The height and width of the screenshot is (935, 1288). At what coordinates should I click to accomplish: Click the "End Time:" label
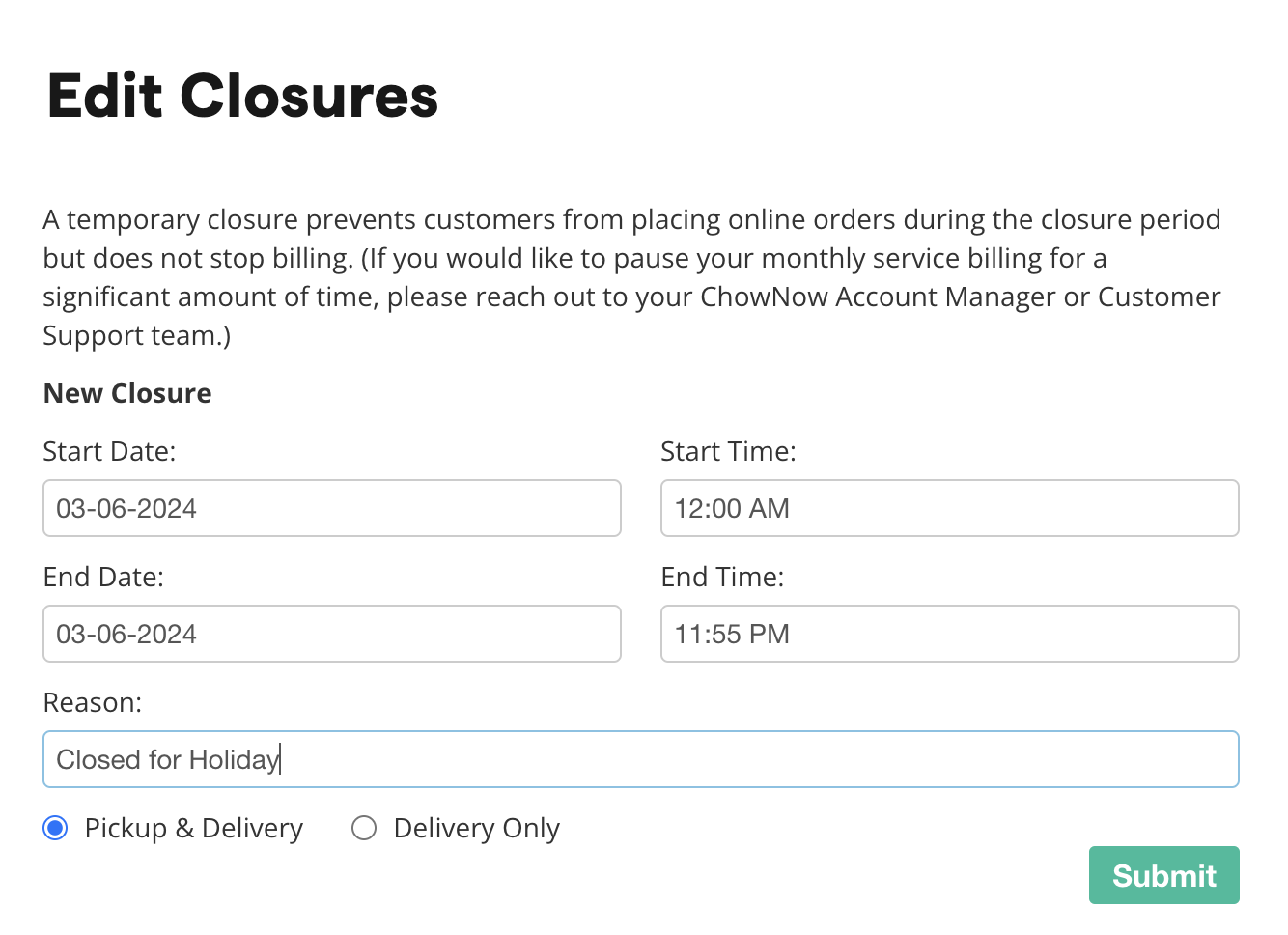722,578
